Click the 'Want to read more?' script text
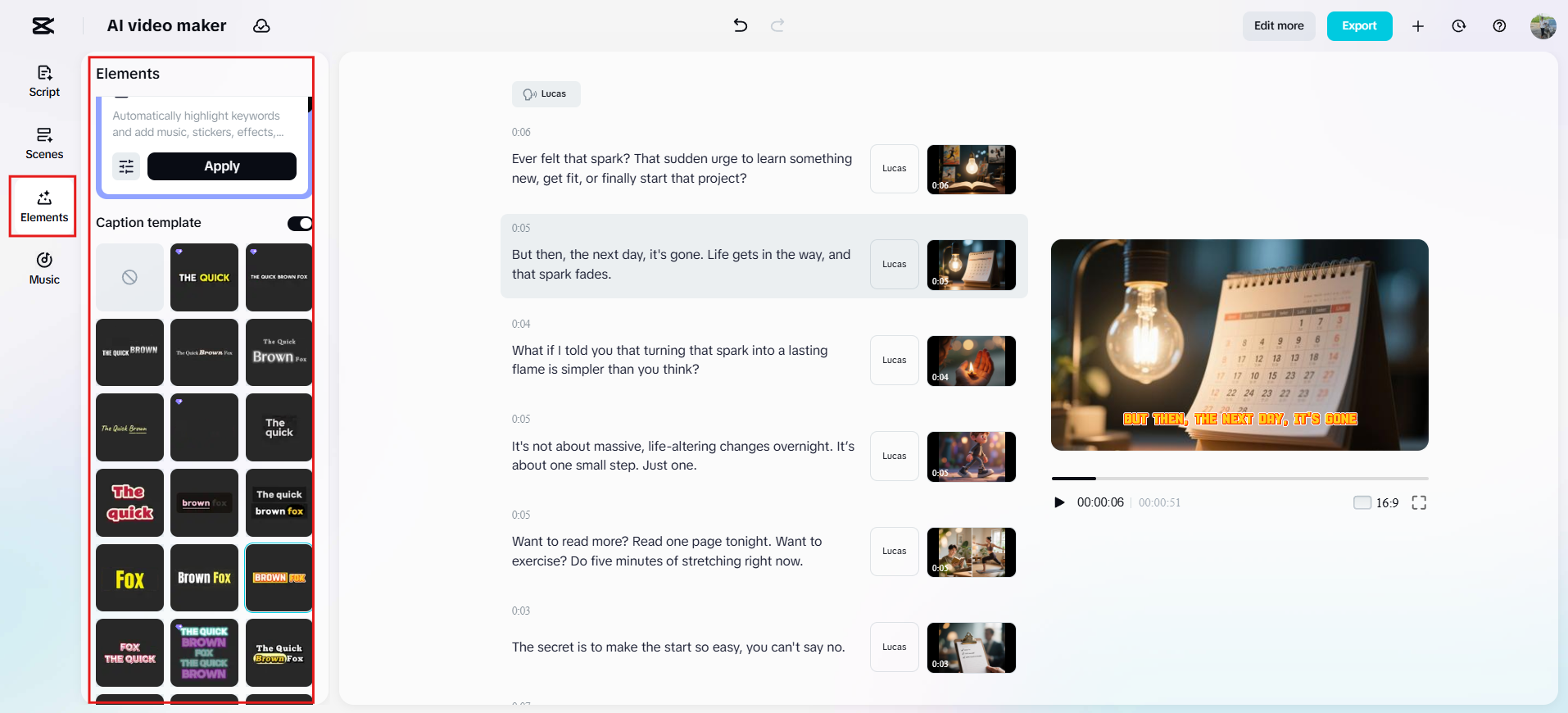 667,552
